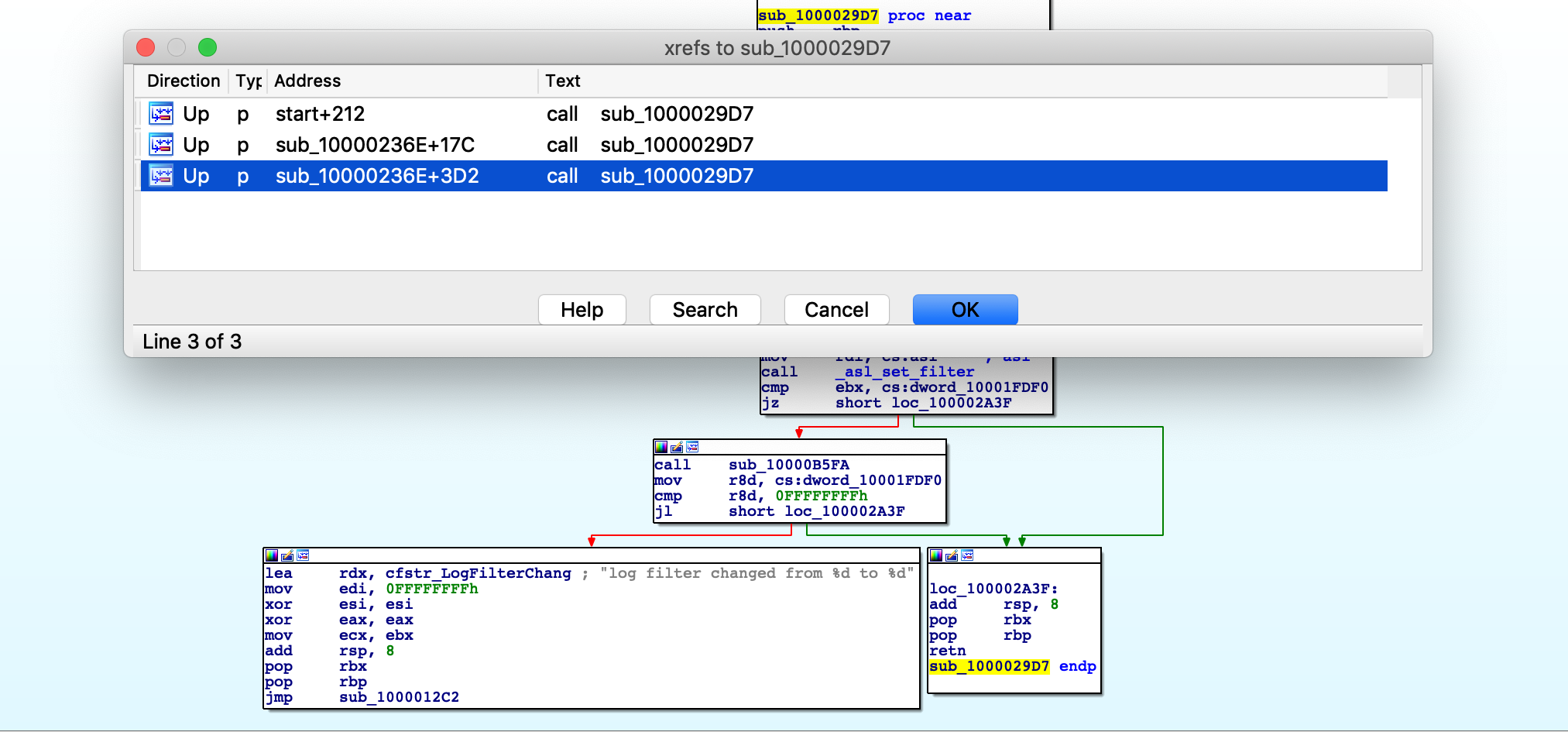This screenshot has height=732, width=1568.
Task: Click the 'Line 3 of 3' status text
Action: click(x=192, y=342)
